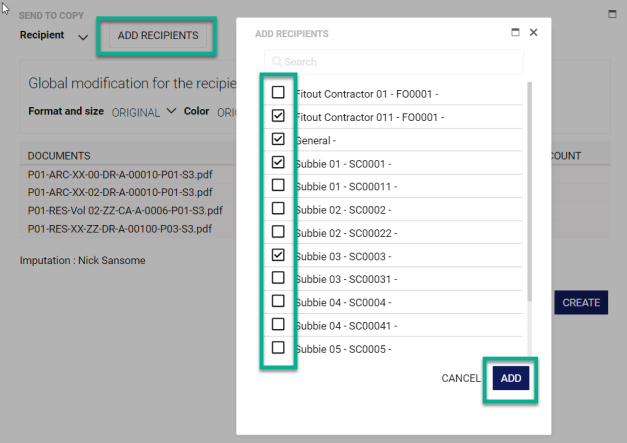Expand the Recipient dropdown chevron

click(83, 37)
